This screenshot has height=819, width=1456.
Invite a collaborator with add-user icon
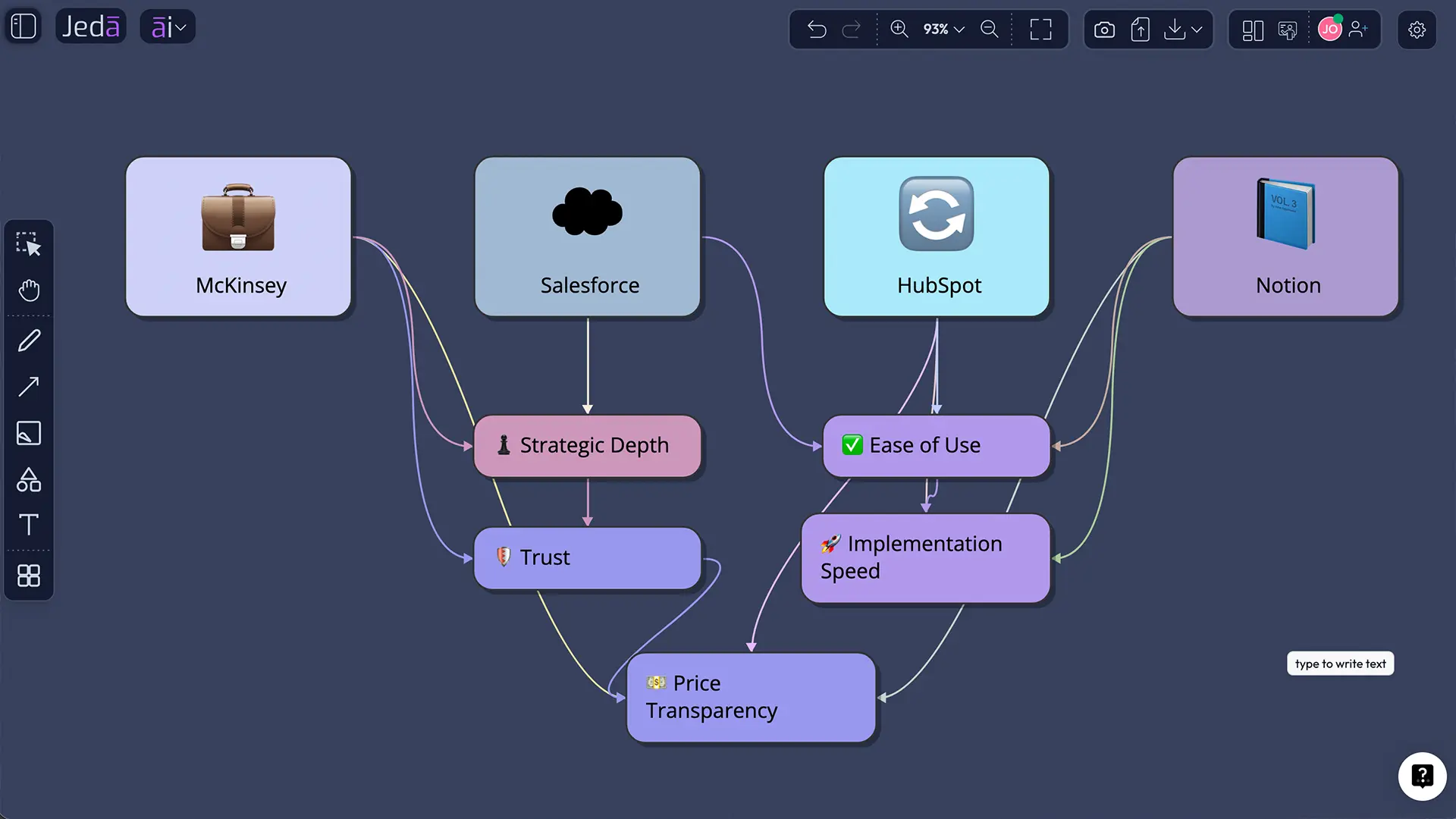pos(1359,29)
